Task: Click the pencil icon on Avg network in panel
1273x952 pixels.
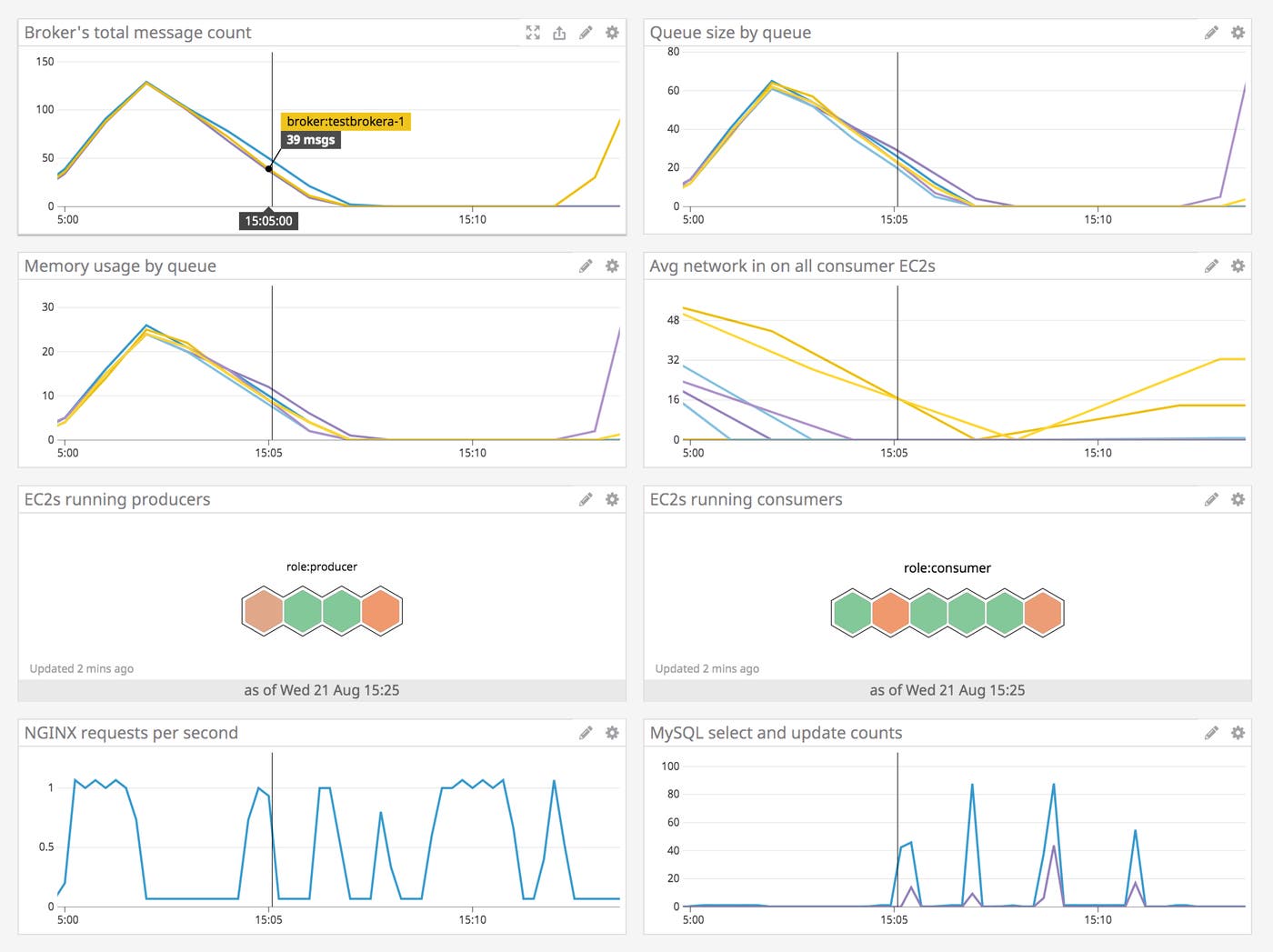Action: click(x=1211, y=266)
